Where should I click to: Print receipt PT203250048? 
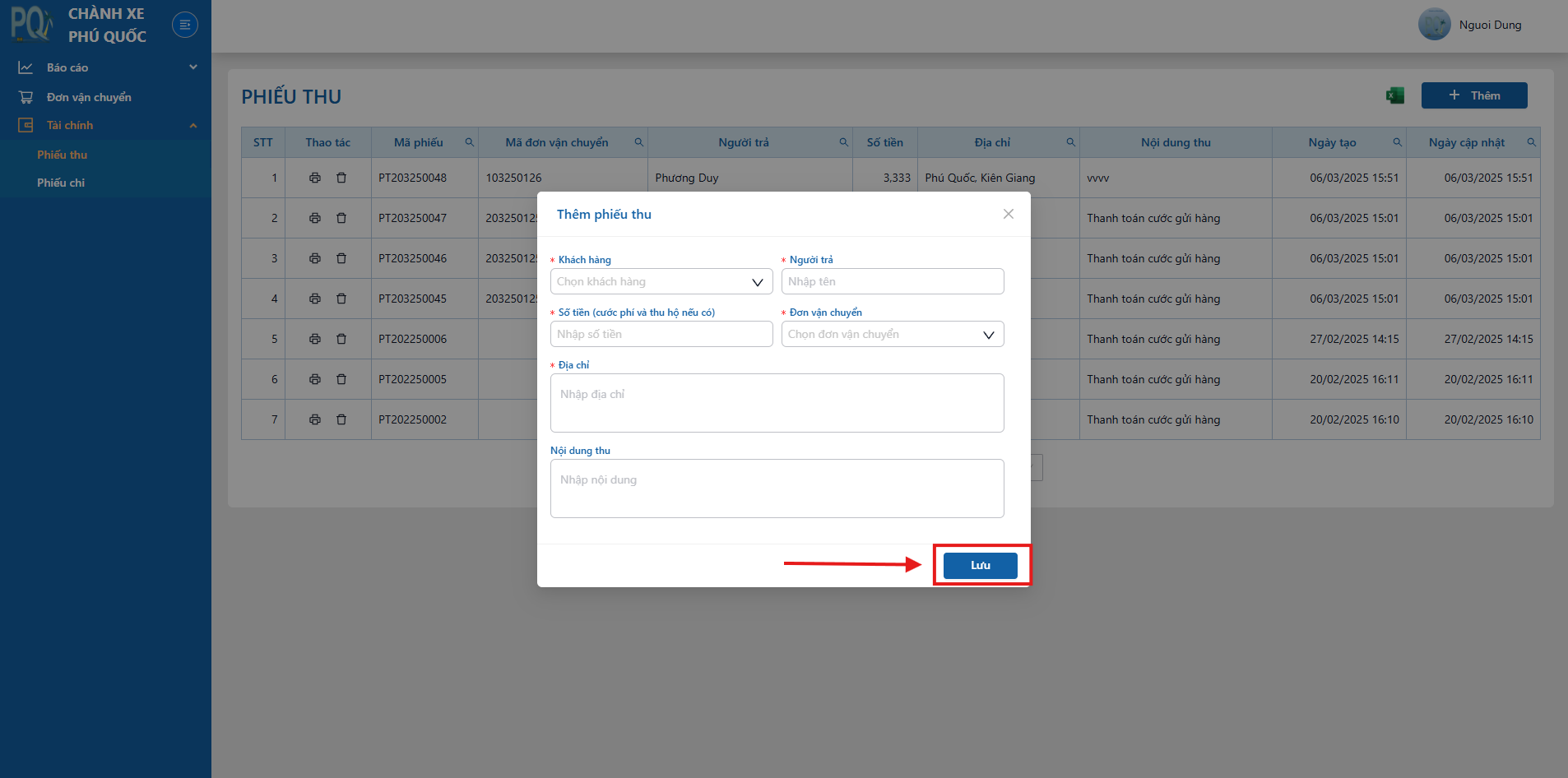(315, 178)
